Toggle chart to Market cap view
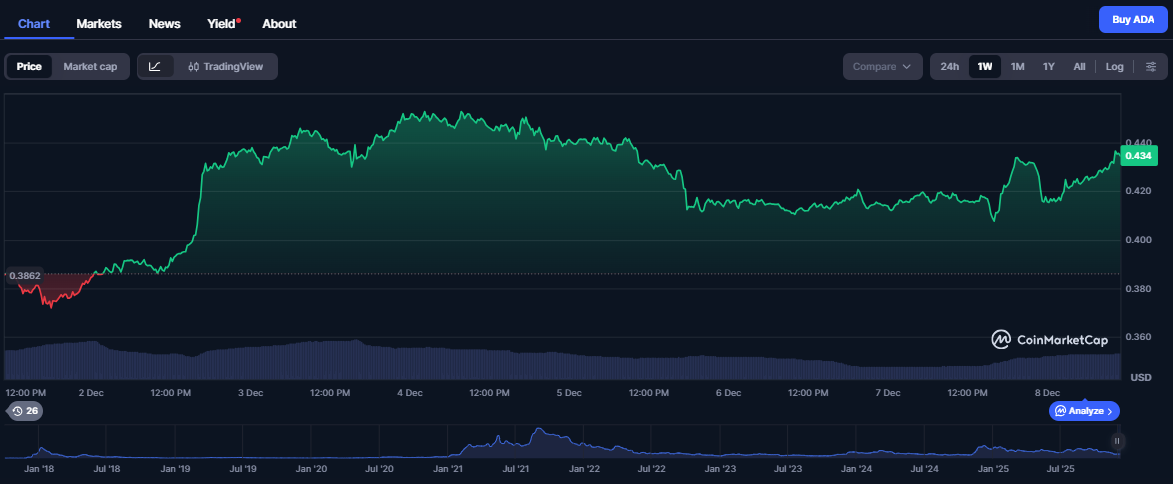Screen dimensions: 1173x484 pyautogui.click(x=90, y=67)
